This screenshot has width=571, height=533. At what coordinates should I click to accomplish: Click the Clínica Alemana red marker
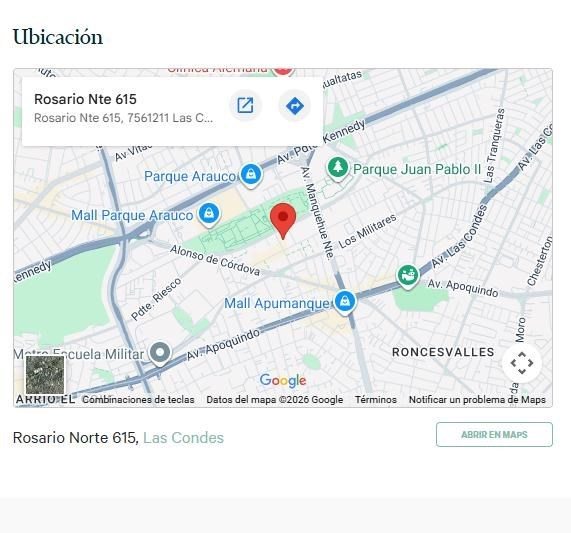[x=283, y=71]
